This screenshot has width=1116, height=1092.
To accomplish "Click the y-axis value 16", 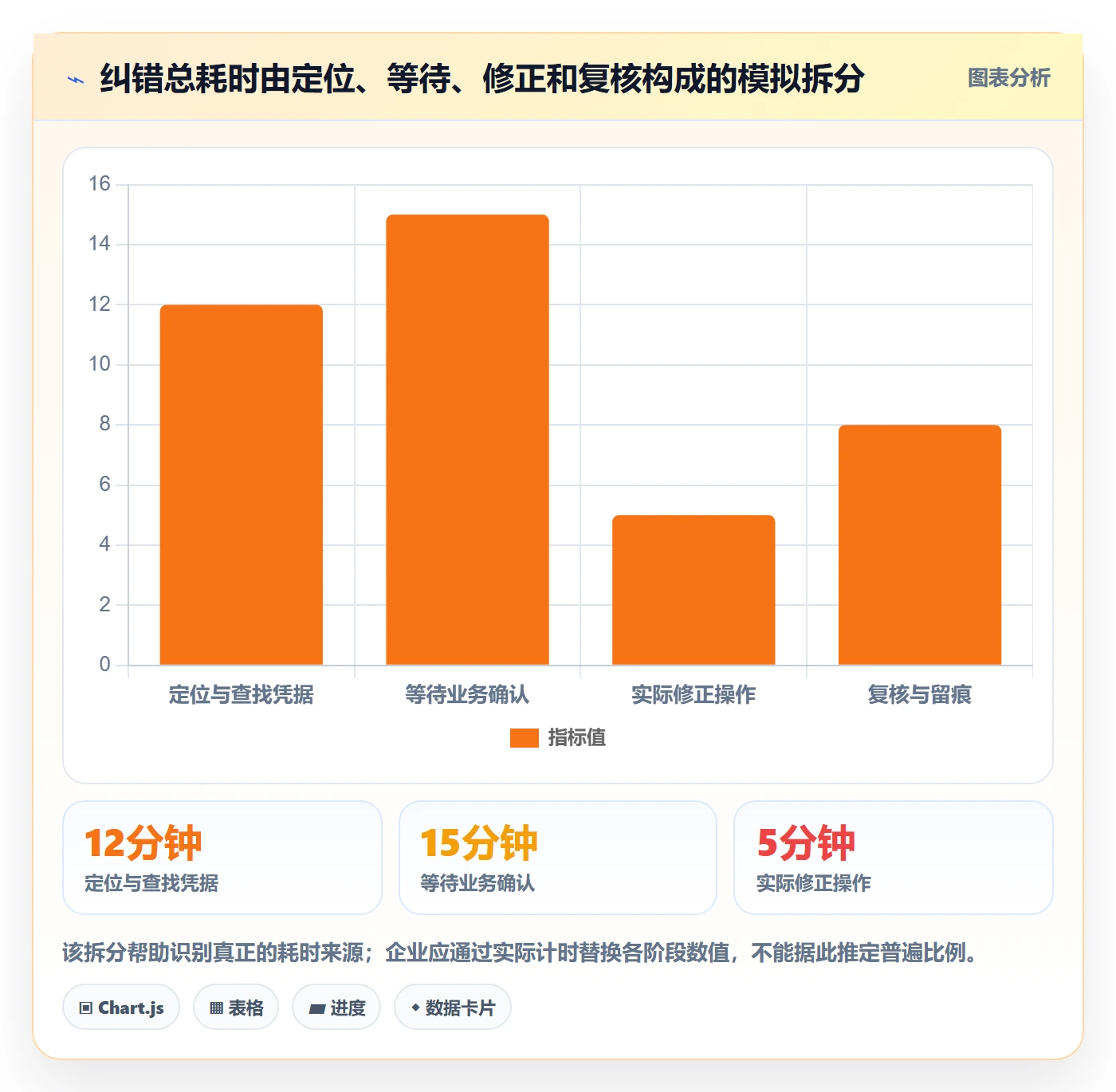I will coord(100,184).
